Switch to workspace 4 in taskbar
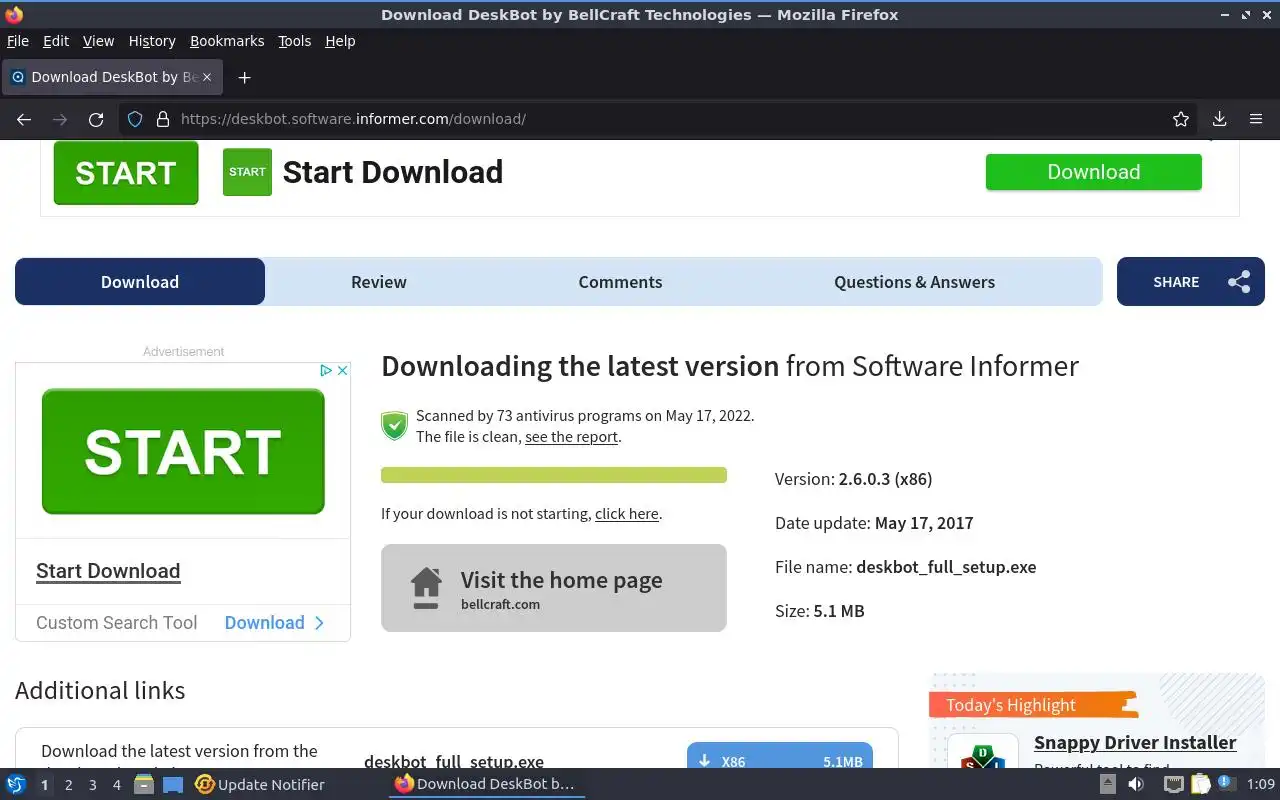Viewport: 1280px width, 800px height. 117,785
